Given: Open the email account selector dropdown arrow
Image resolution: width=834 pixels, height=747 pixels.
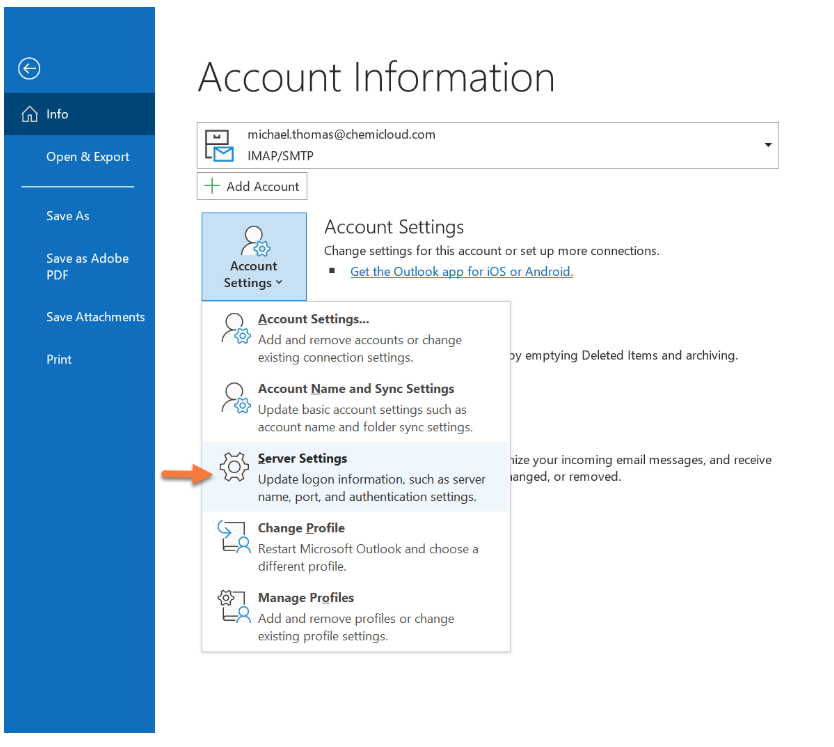Looking at the screenshot, I should click(x=768, y=144).
